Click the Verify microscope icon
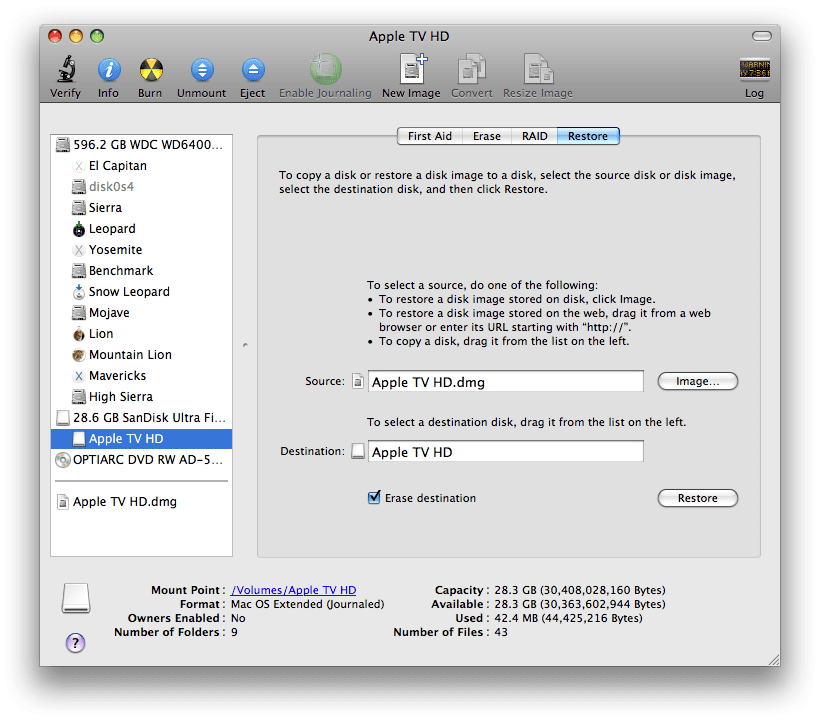 65,70
